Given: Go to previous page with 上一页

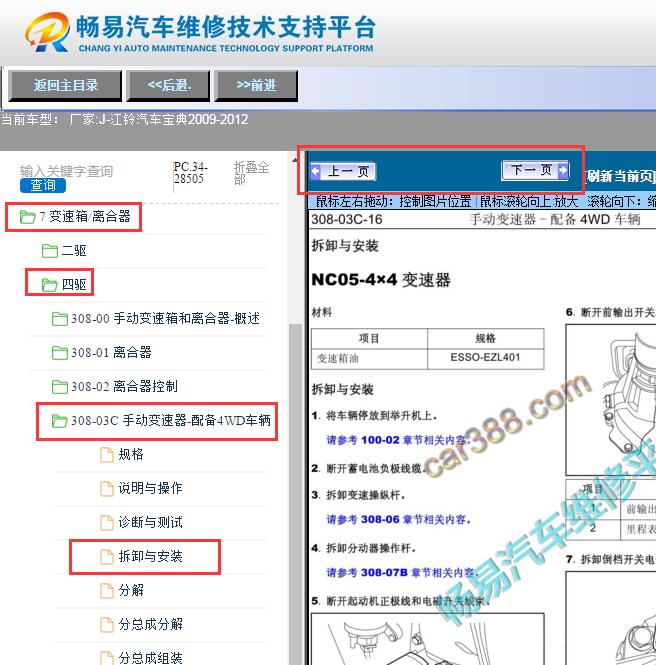Looking at the screenshot, I should tap(343, 171).
